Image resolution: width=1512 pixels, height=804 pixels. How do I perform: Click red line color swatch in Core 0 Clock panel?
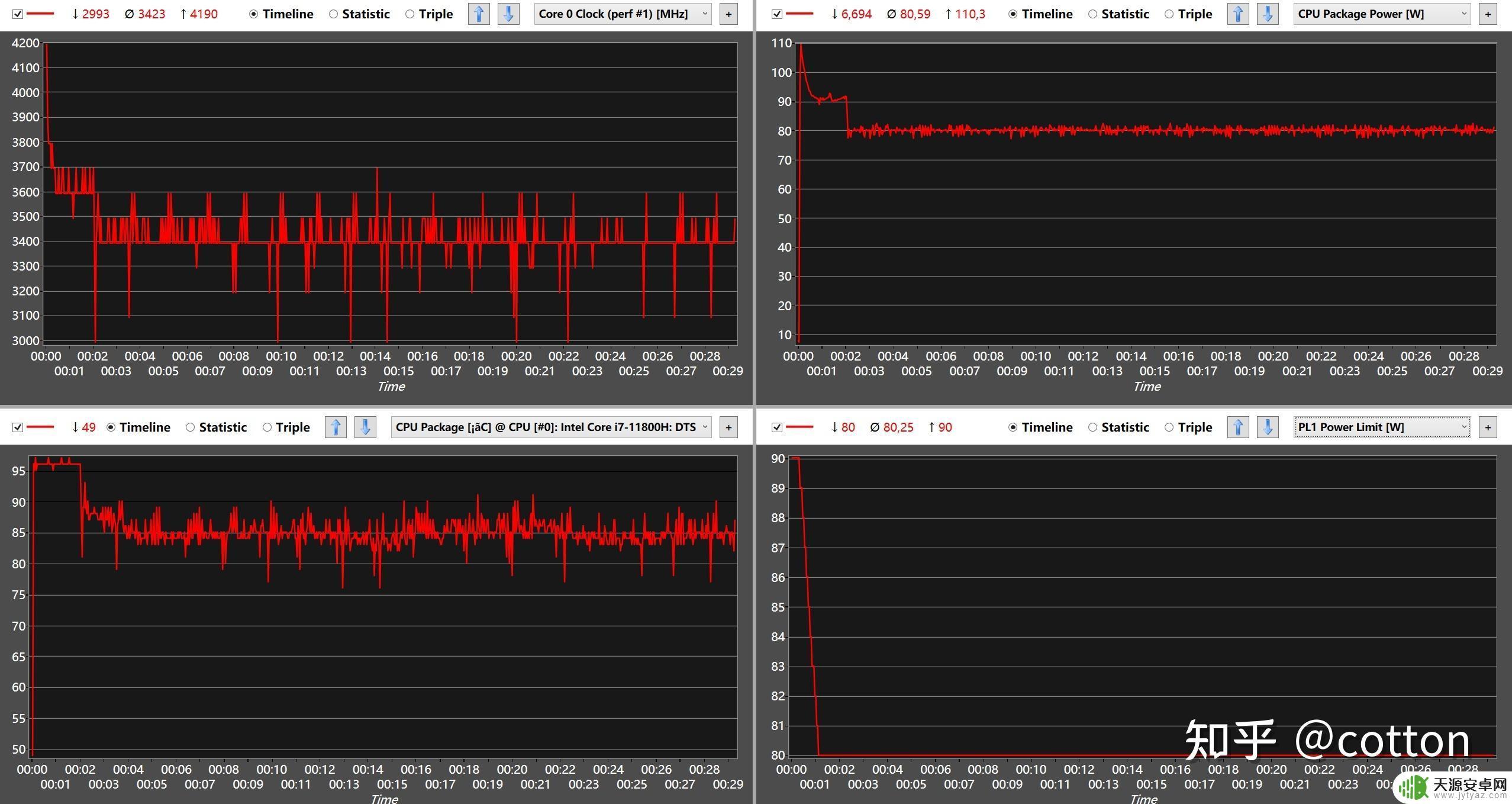click(40, 14)
